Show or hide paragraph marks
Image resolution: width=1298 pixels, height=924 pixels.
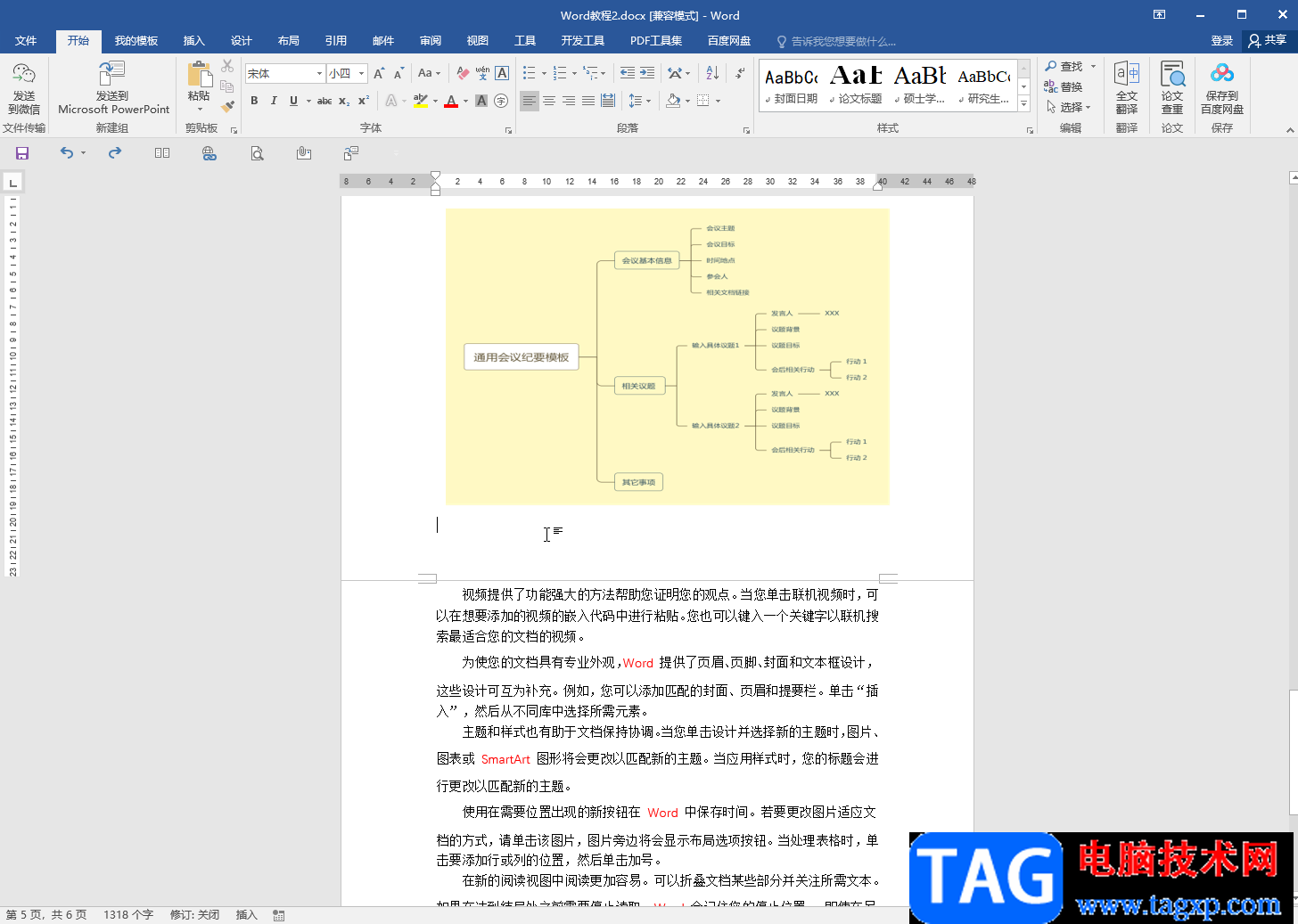pos(740,73)
